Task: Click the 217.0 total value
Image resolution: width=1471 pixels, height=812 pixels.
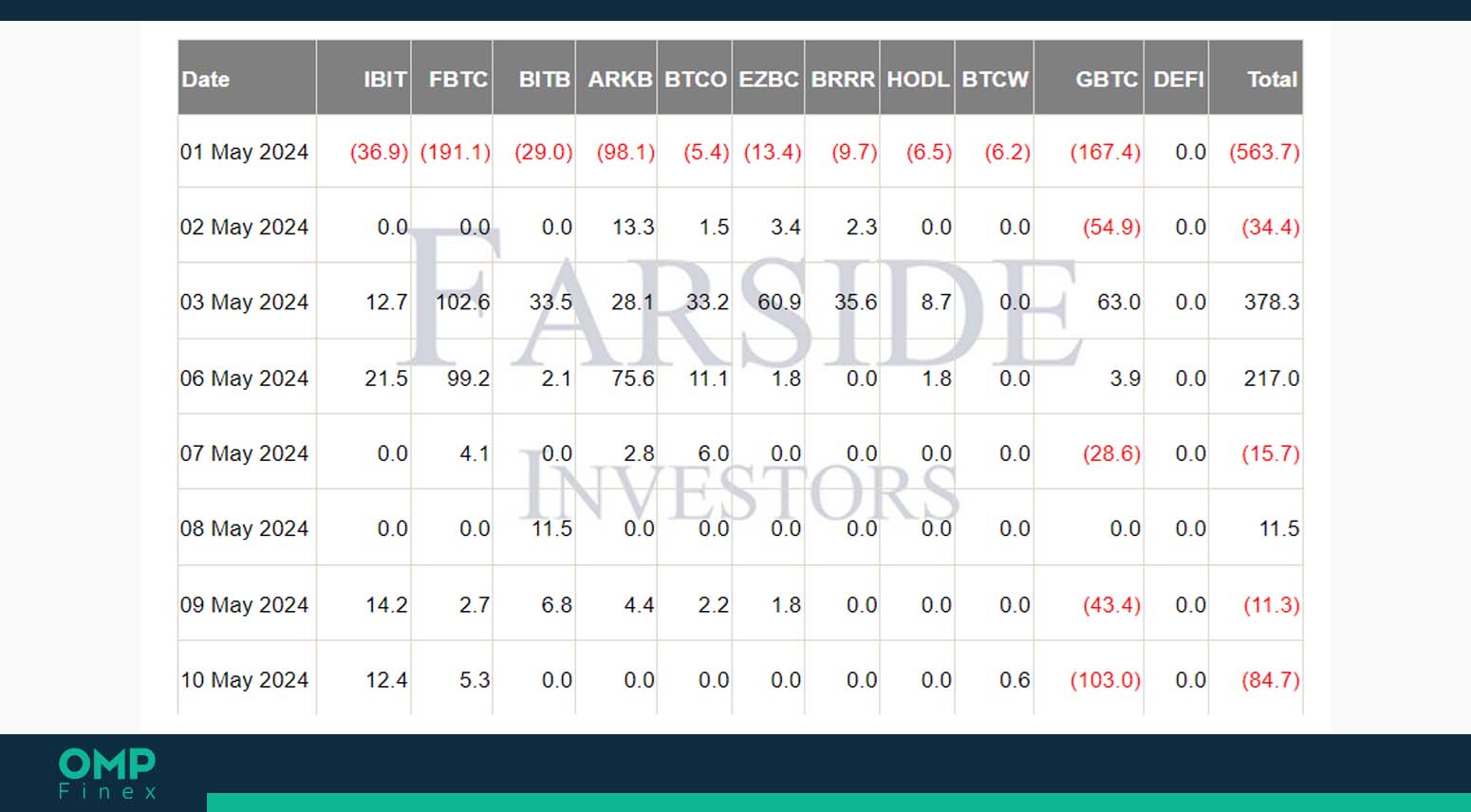Action: [1272, 378]
